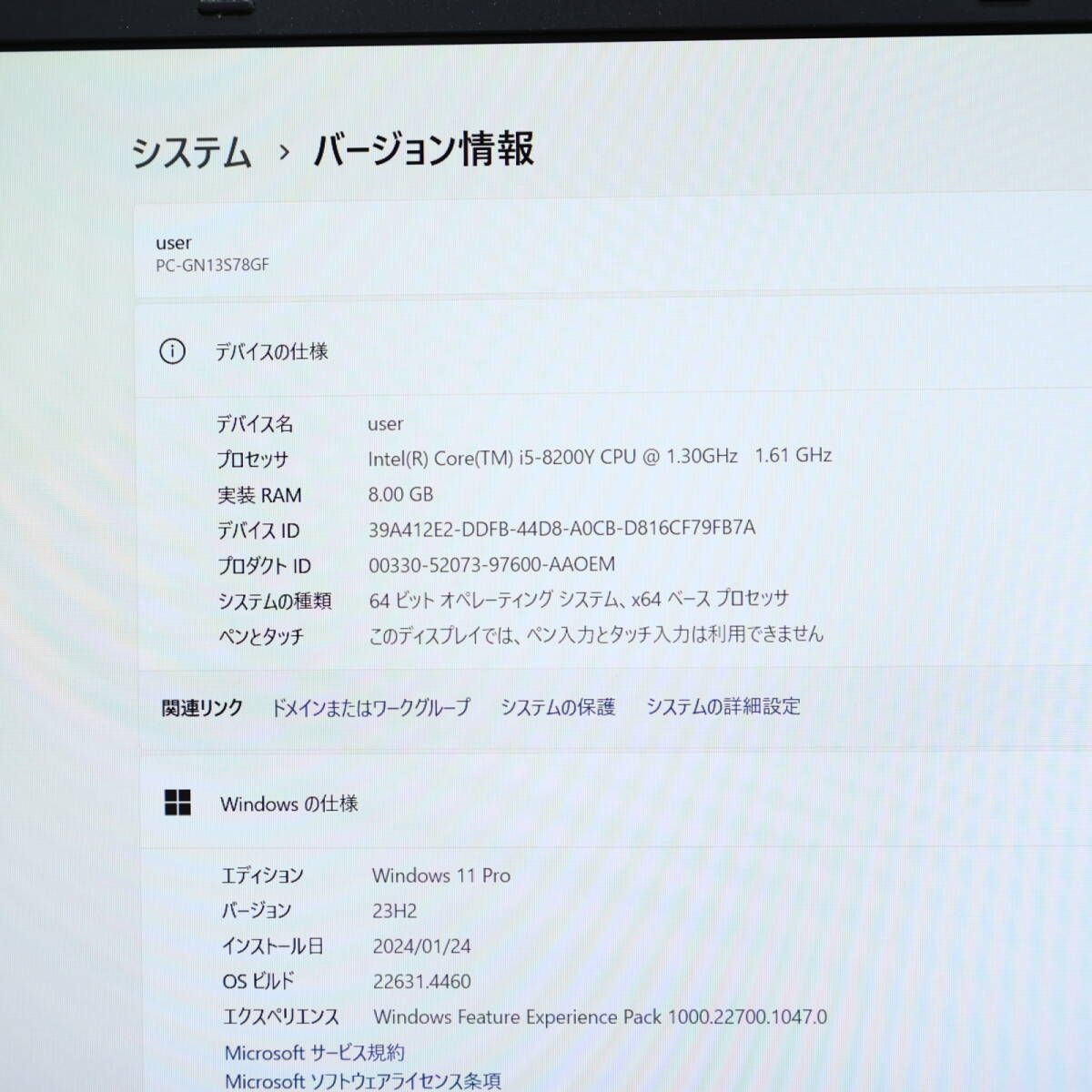Screen dimensions: 1092x1092
Task: Click the エクスペリエンス label
Action: (281, 1017)
